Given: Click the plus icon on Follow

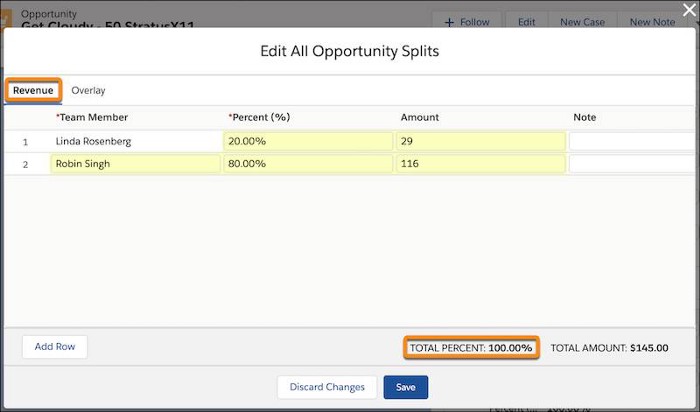Looking at the screenshot, I should (449, 21).
